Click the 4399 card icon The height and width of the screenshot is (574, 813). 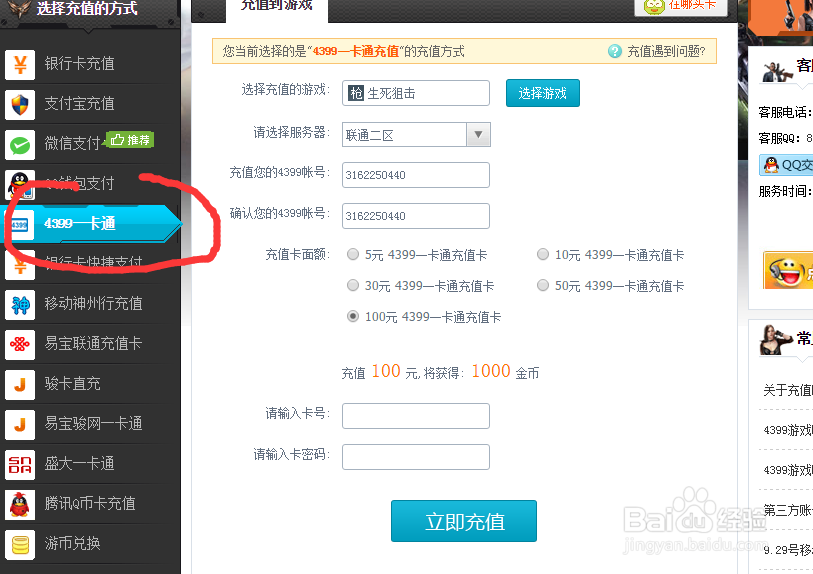click(x=20, y=225)
